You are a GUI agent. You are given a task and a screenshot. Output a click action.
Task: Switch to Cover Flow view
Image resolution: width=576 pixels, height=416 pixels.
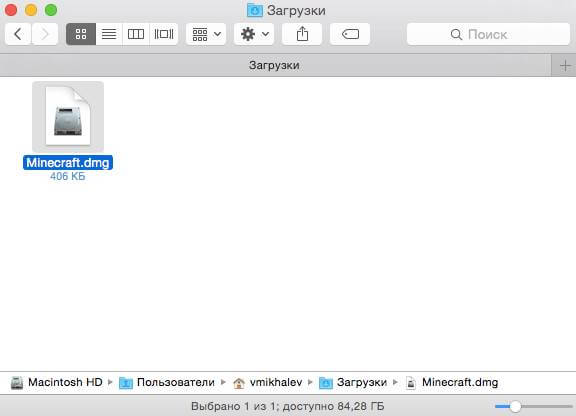pos(164,34)
